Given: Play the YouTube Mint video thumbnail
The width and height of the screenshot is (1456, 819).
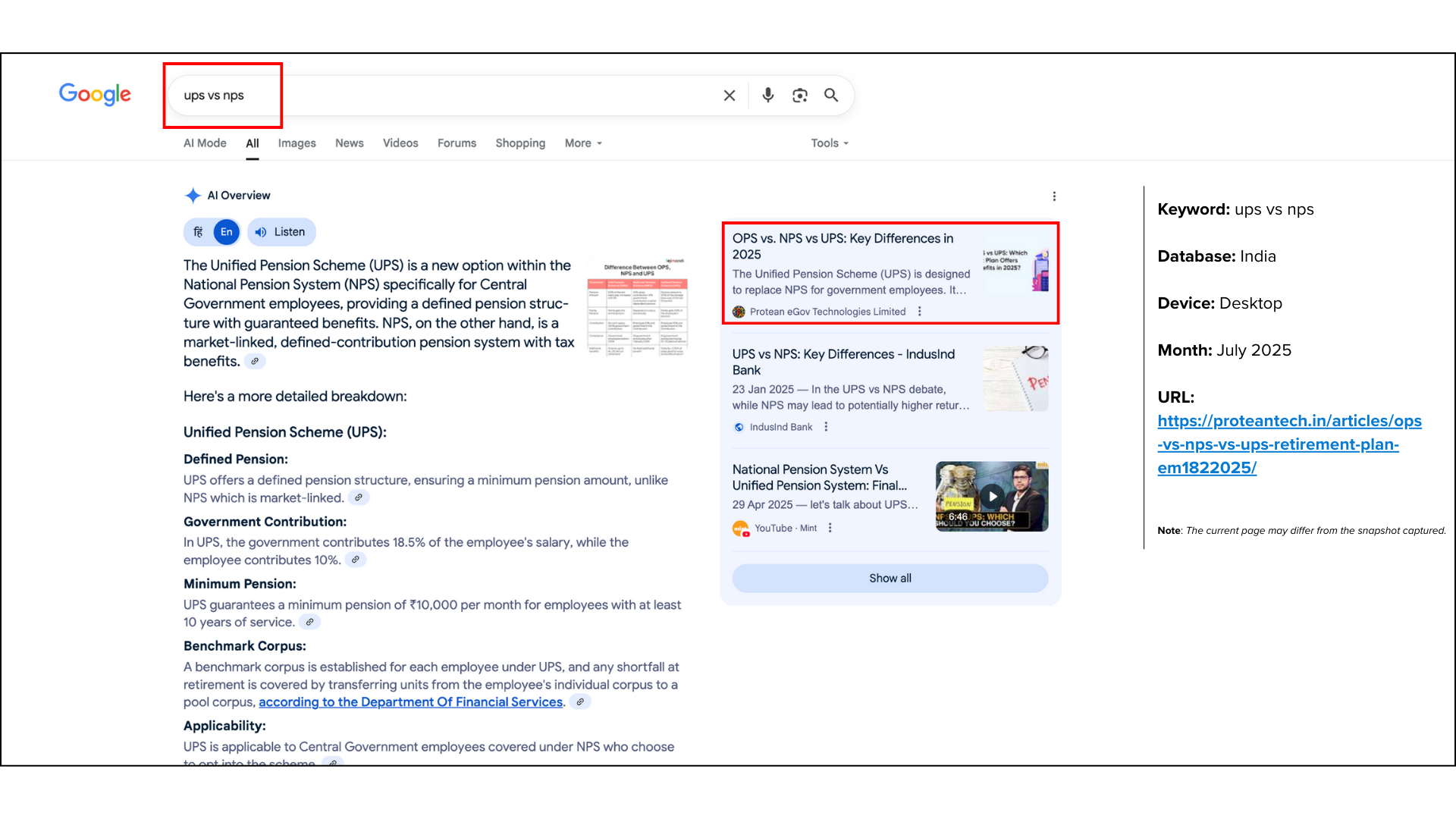Looking at the screenshot, I should click(x=992, y=497).
